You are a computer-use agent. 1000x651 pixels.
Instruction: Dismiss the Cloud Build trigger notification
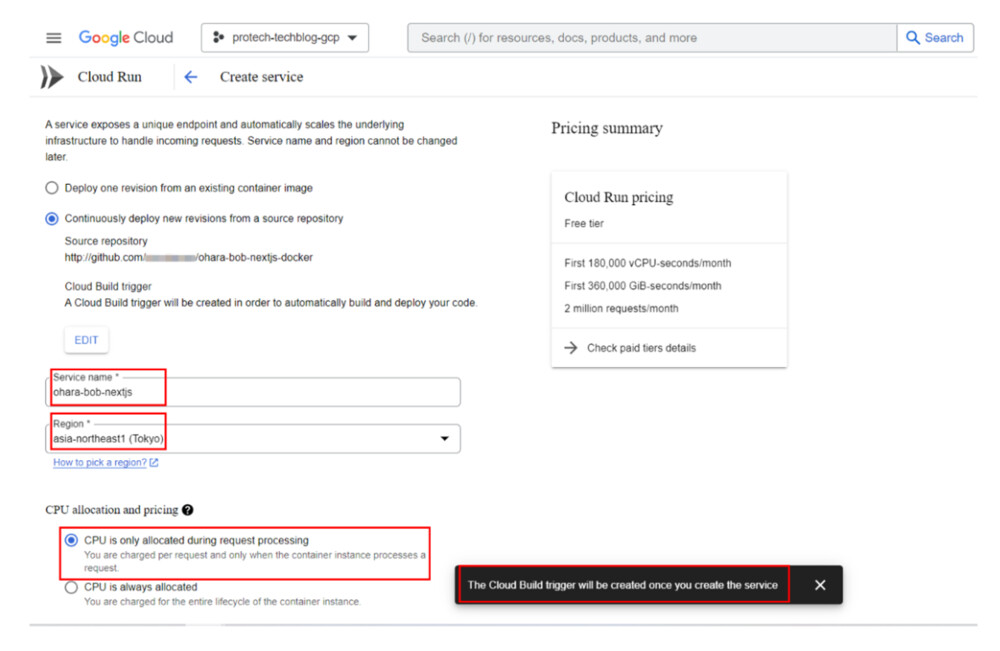click(820, 585)
